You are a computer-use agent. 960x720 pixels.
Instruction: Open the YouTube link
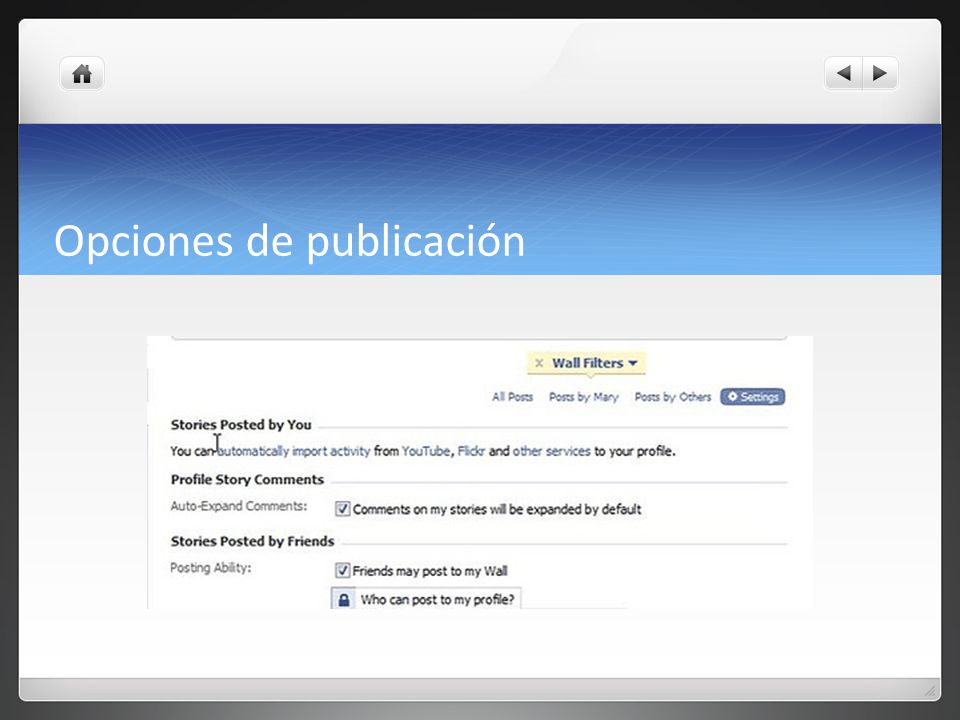[x=426, y=451]
